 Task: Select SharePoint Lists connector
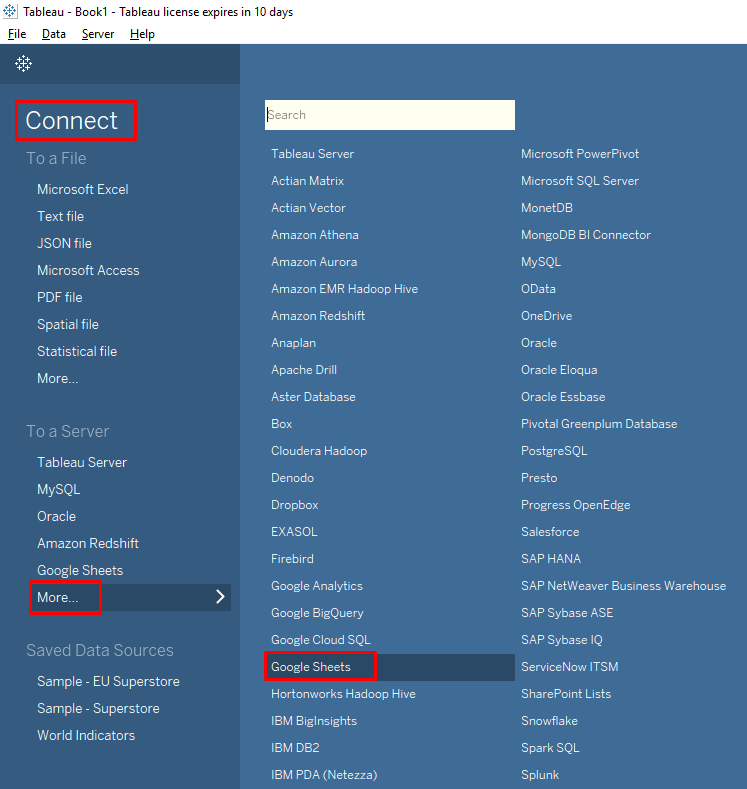[566, 694]
